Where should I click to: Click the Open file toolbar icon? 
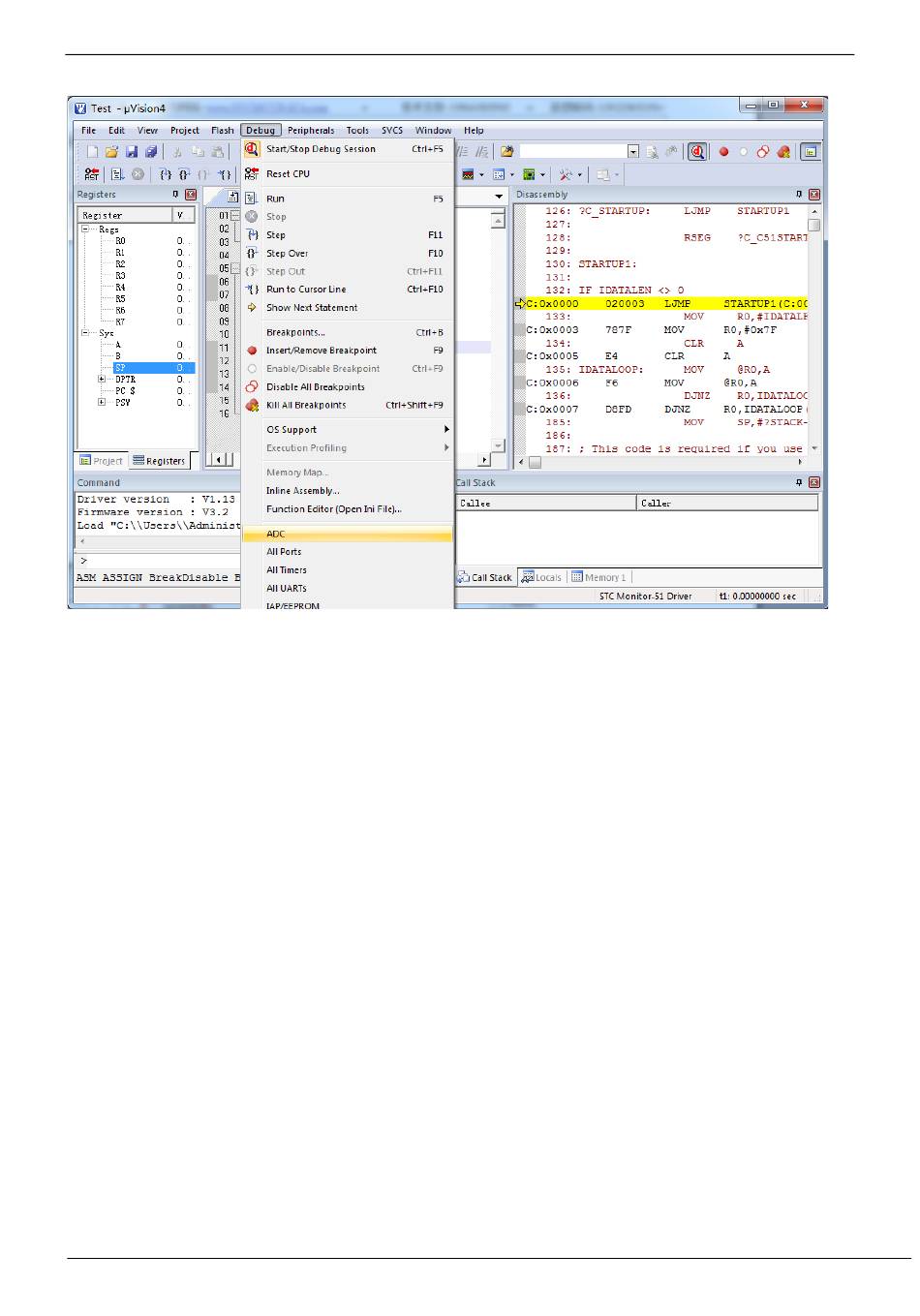(x=111, y=152)
